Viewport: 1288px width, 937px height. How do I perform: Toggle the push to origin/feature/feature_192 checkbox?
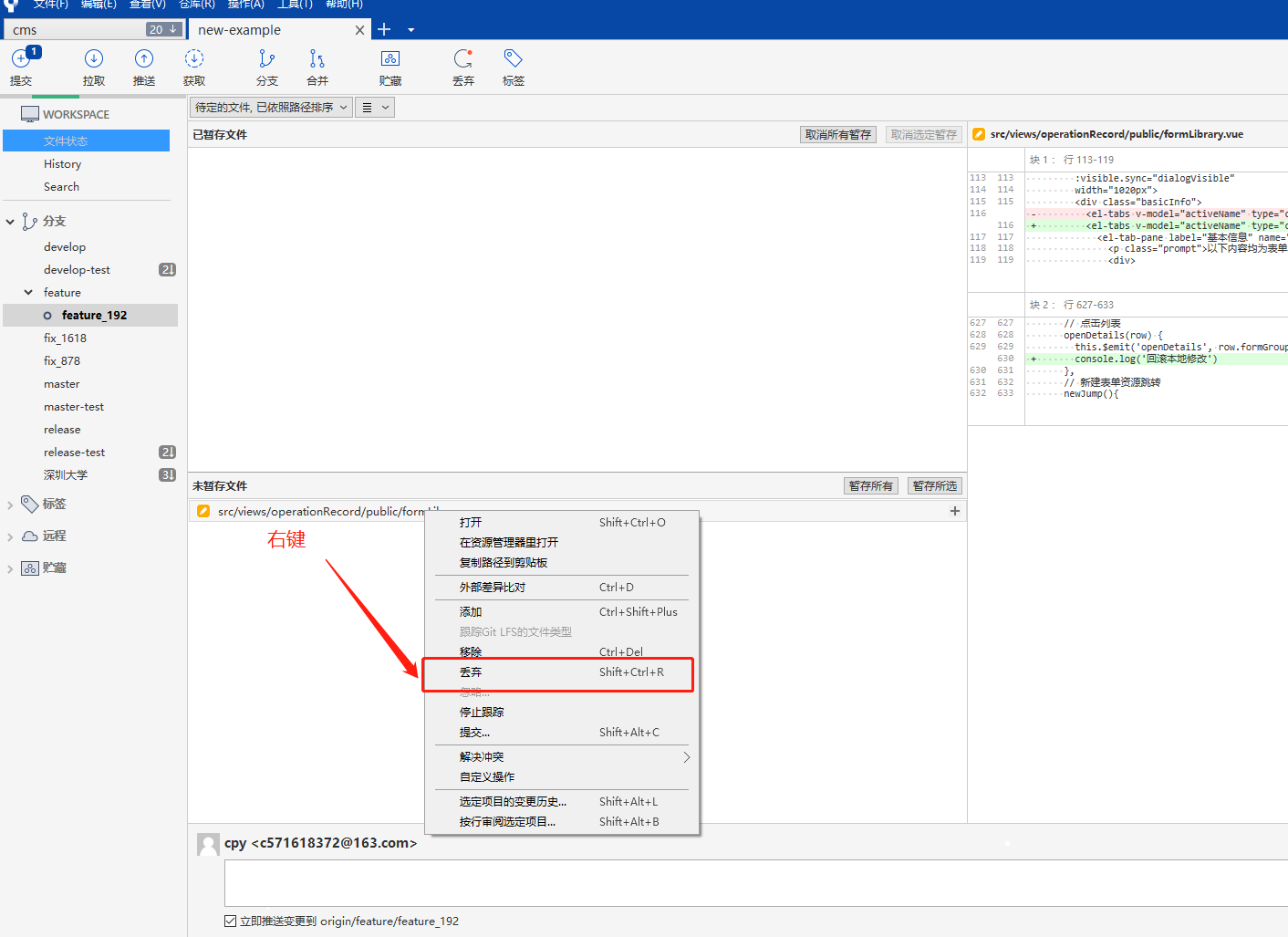(x=231, y=921)
